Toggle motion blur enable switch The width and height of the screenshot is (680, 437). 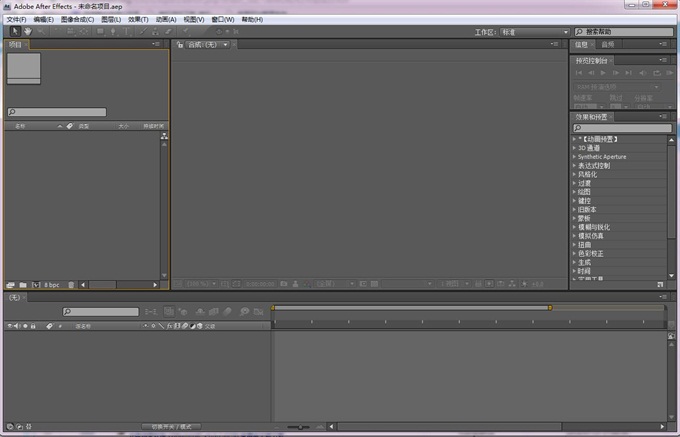[227, 311]
